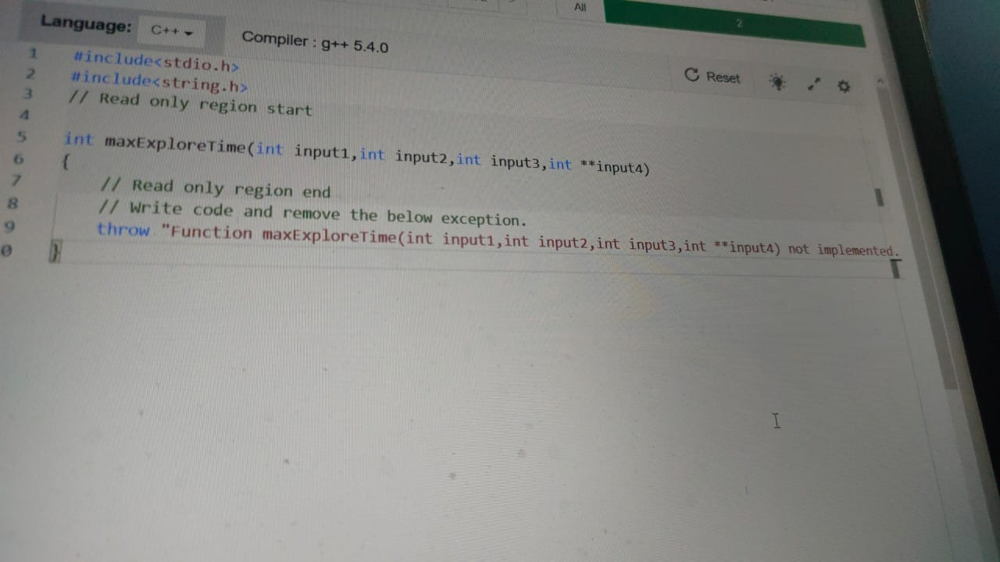Image resolution: width=1000 pixels, height=562 pixels.
Task: Click the #include<stdio.h> line
Action: [156, 61]
